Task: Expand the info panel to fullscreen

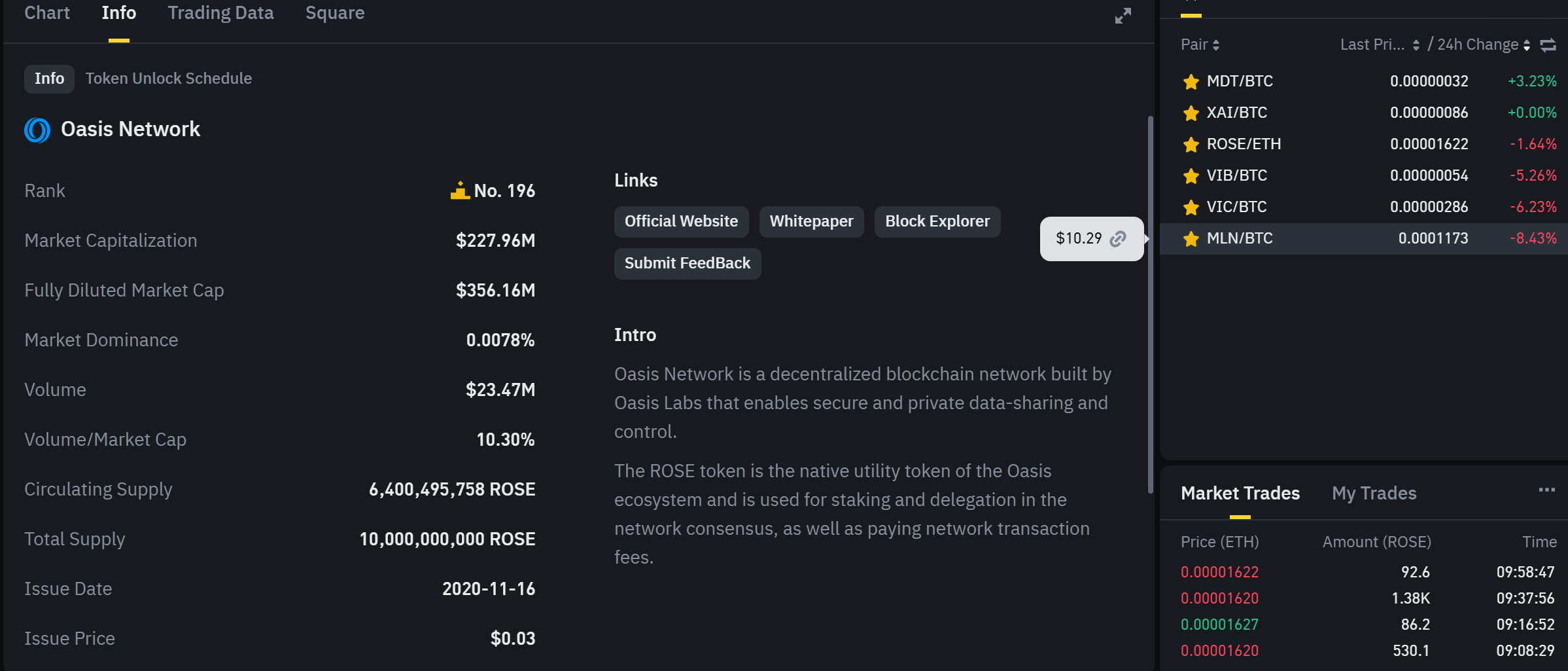Action: tap(1123, 16)
